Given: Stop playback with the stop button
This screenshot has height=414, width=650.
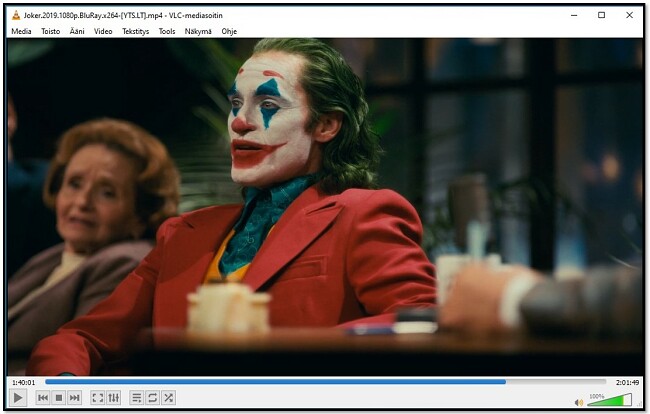Looking at the screenshot, I should (x=59, y=398).
